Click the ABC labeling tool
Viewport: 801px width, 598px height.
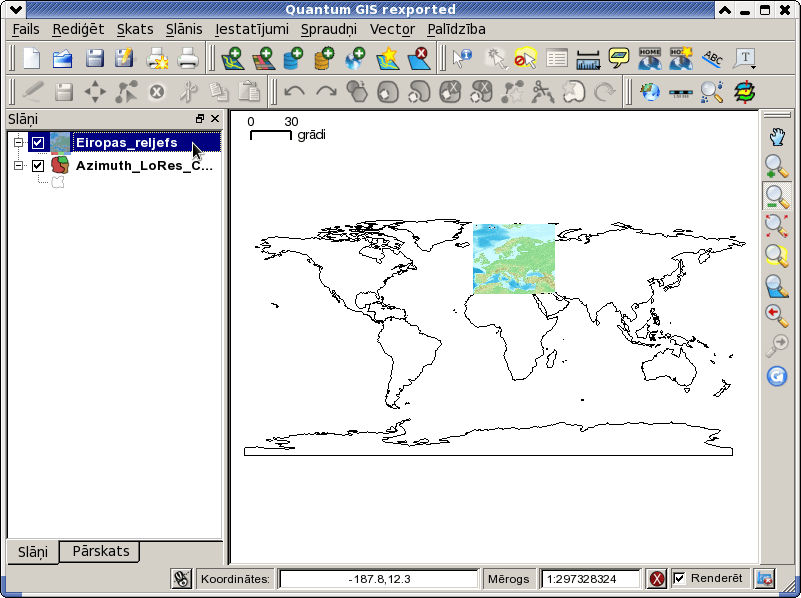pos(712,58)
